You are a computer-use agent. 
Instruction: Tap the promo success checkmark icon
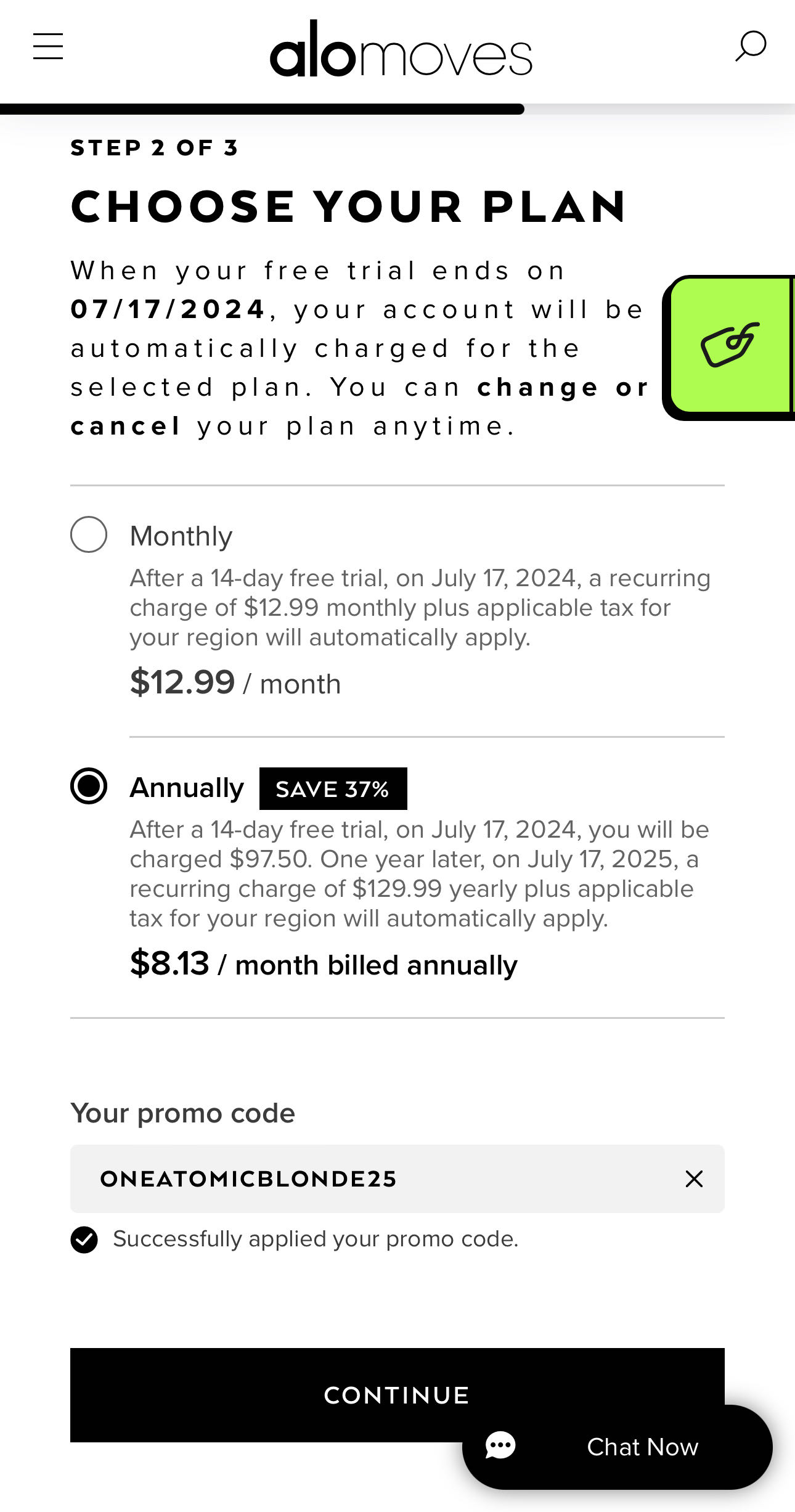click(84, 1240)
